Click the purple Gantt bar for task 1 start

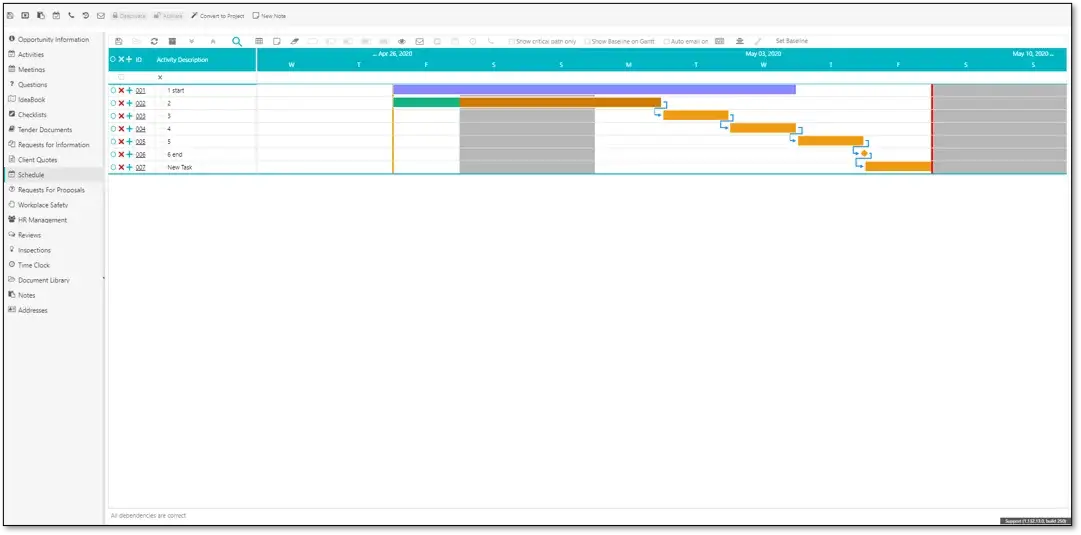(x=594, y=90)
